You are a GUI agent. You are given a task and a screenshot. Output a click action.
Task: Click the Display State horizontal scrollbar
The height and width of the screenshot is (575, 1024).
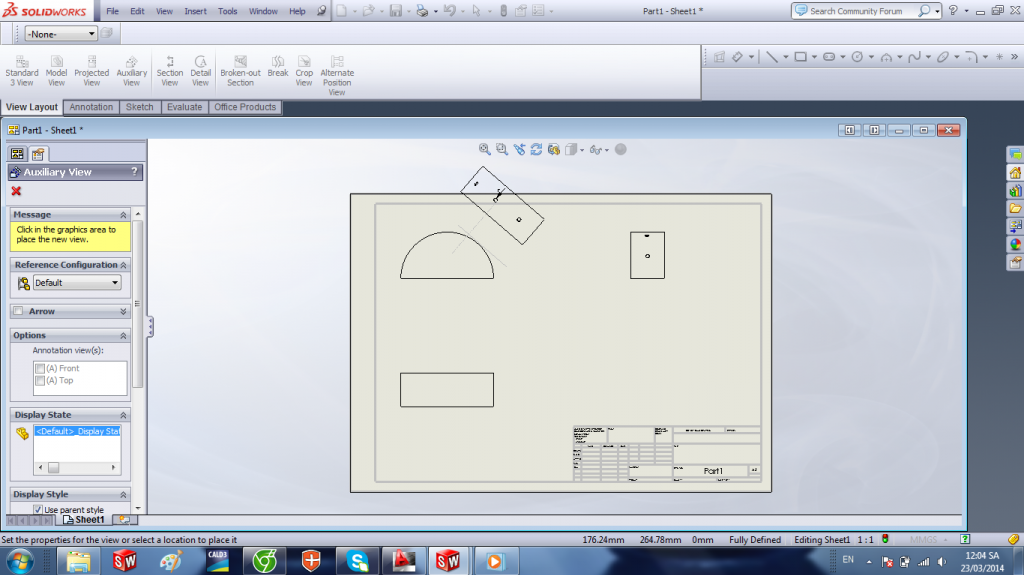pyautogui.click(x=77, y=468)
